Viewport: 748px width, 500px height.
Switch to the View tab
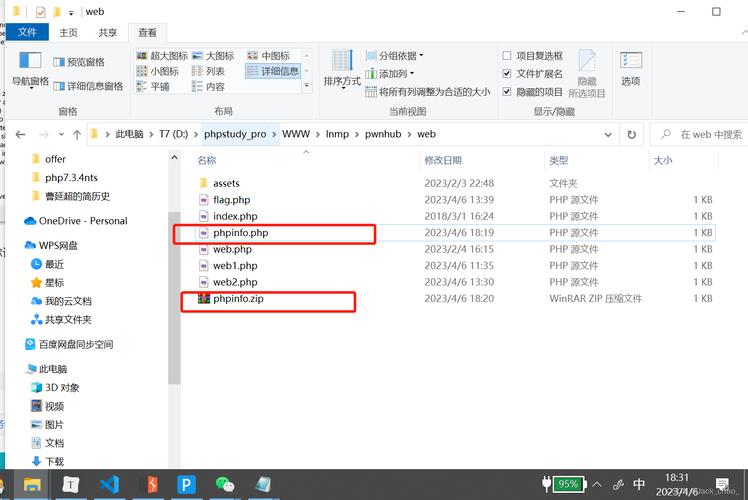point(147,32)
